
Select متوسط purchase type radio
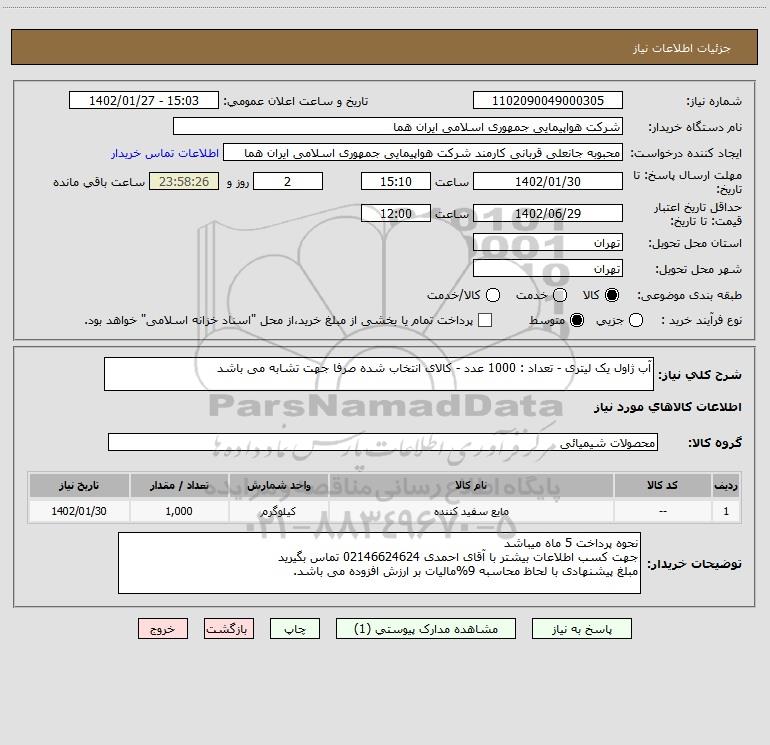pos(577,320)
